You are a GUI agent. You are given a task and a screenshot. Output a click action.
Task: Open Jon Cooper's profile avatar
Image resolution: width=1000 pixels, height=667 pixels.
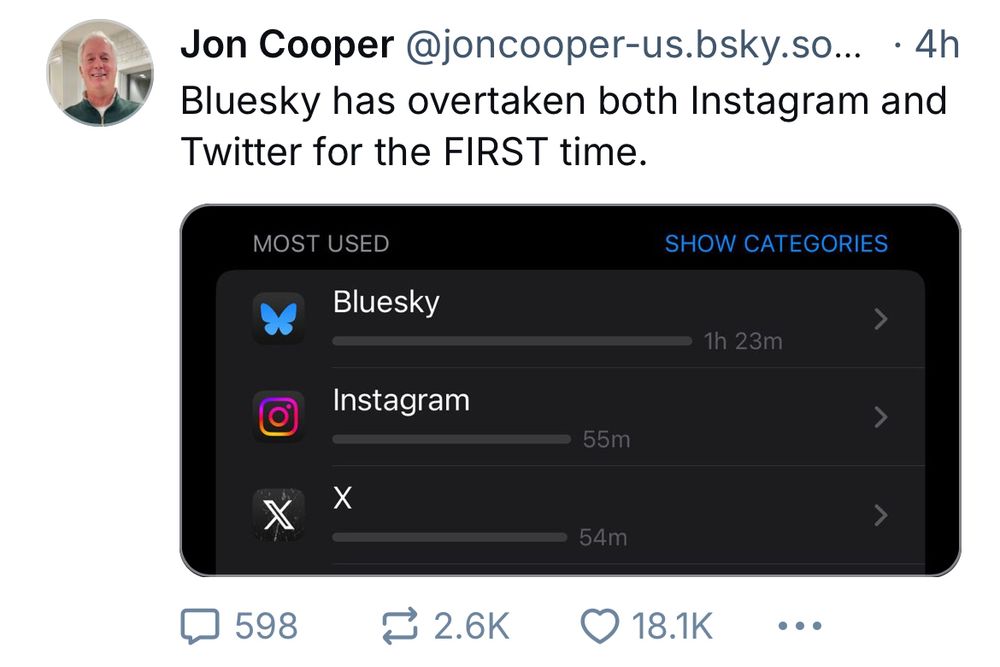(100, 73)
